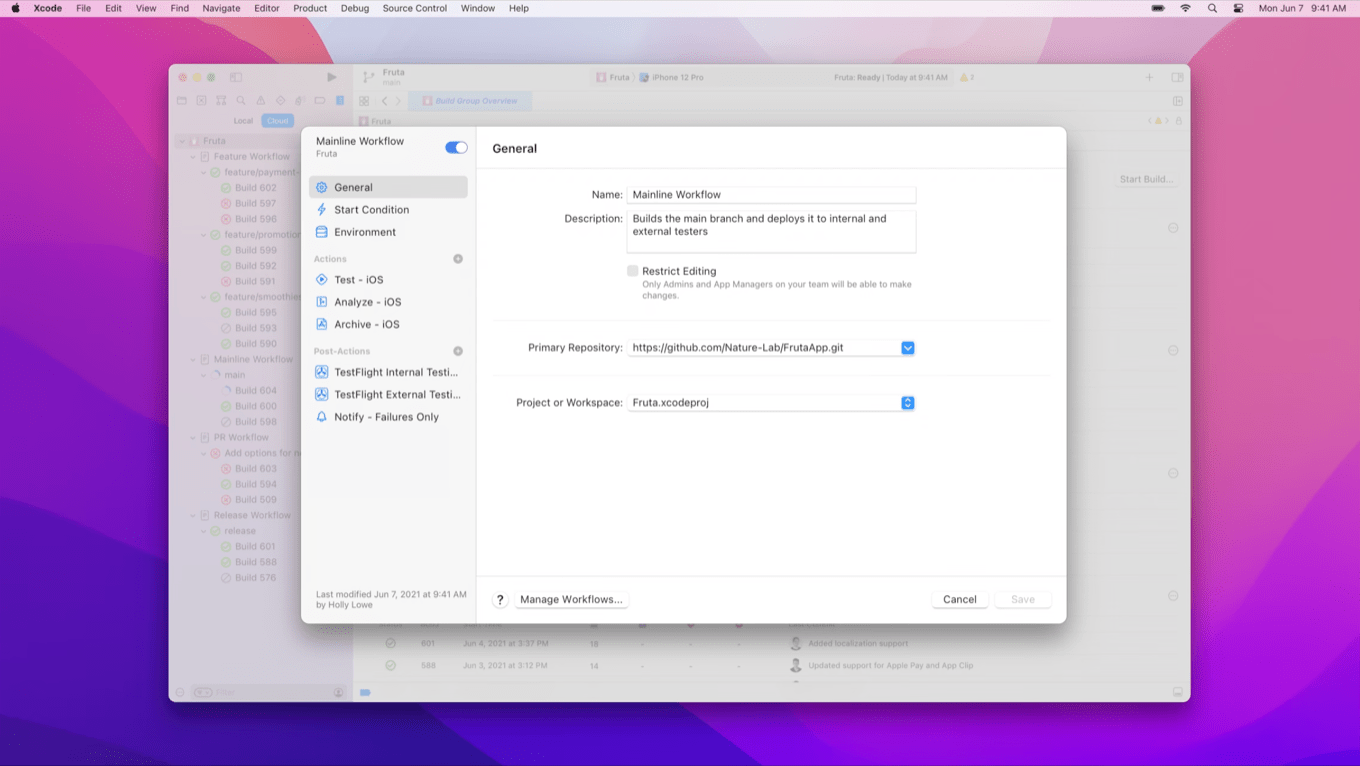This screenshot has width=1360, height=766.
Task: Open the File menu
Action: [83, 8]
